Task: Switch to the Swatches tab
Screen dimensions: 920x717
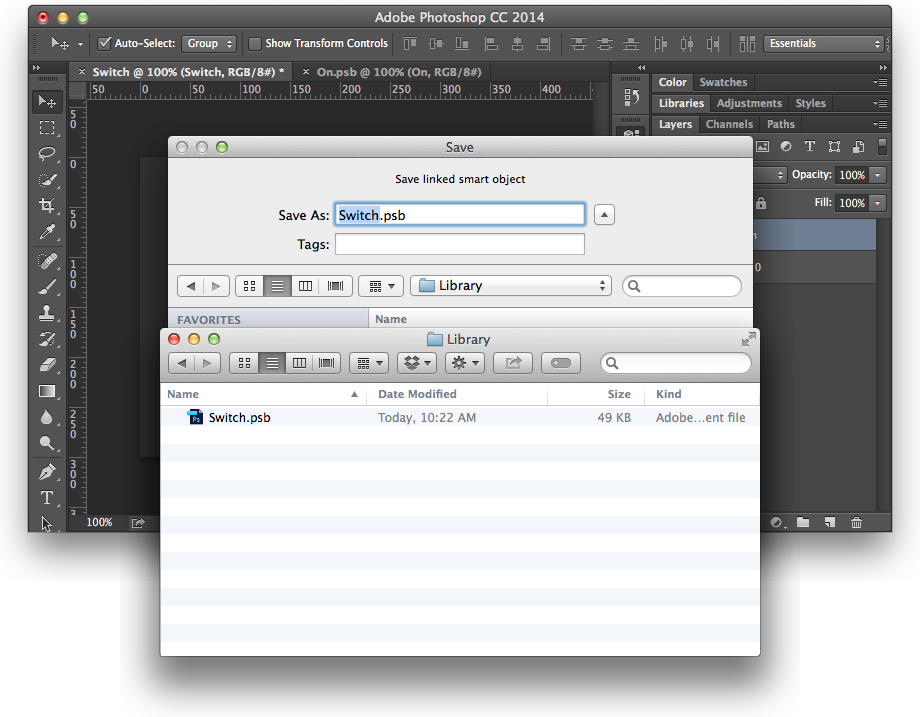Action: point(723,82)
